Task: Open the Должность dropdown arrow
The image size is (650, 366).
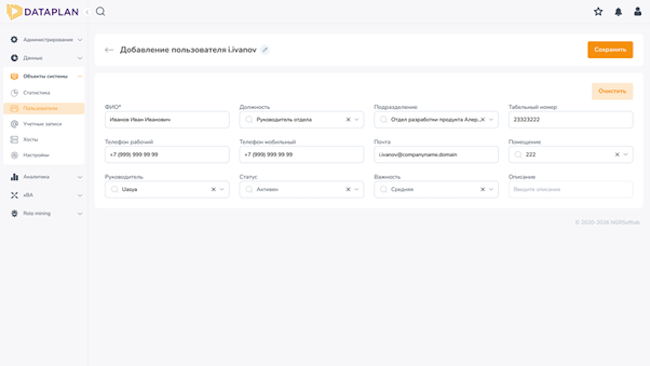Action: click(357, 120)
